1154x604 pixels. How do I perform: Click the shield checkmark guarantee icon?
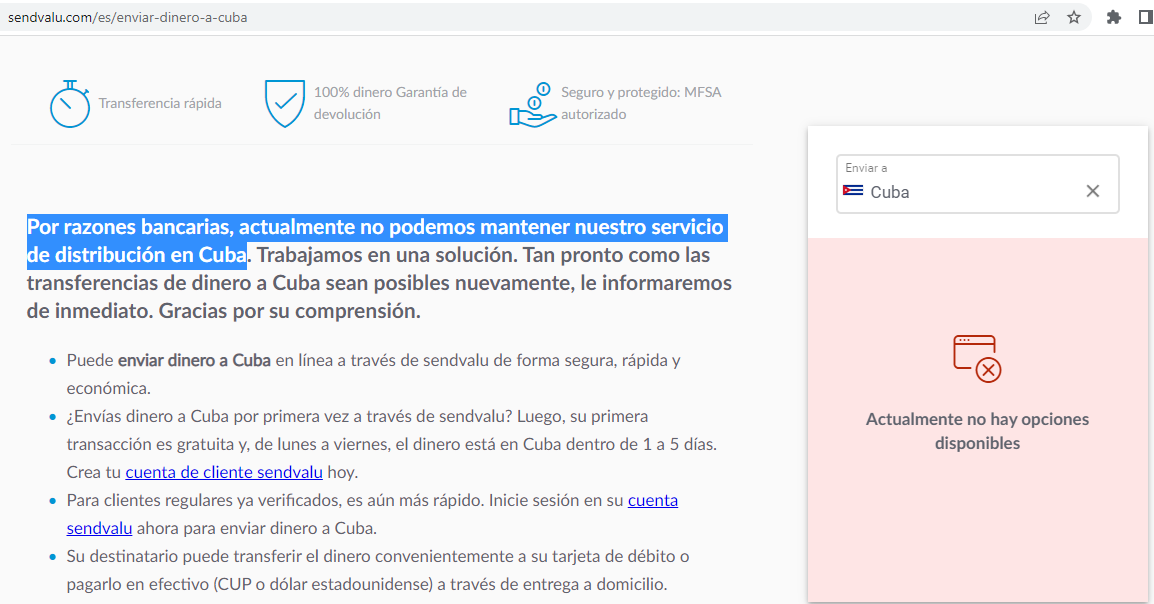(x=284, y=103)
